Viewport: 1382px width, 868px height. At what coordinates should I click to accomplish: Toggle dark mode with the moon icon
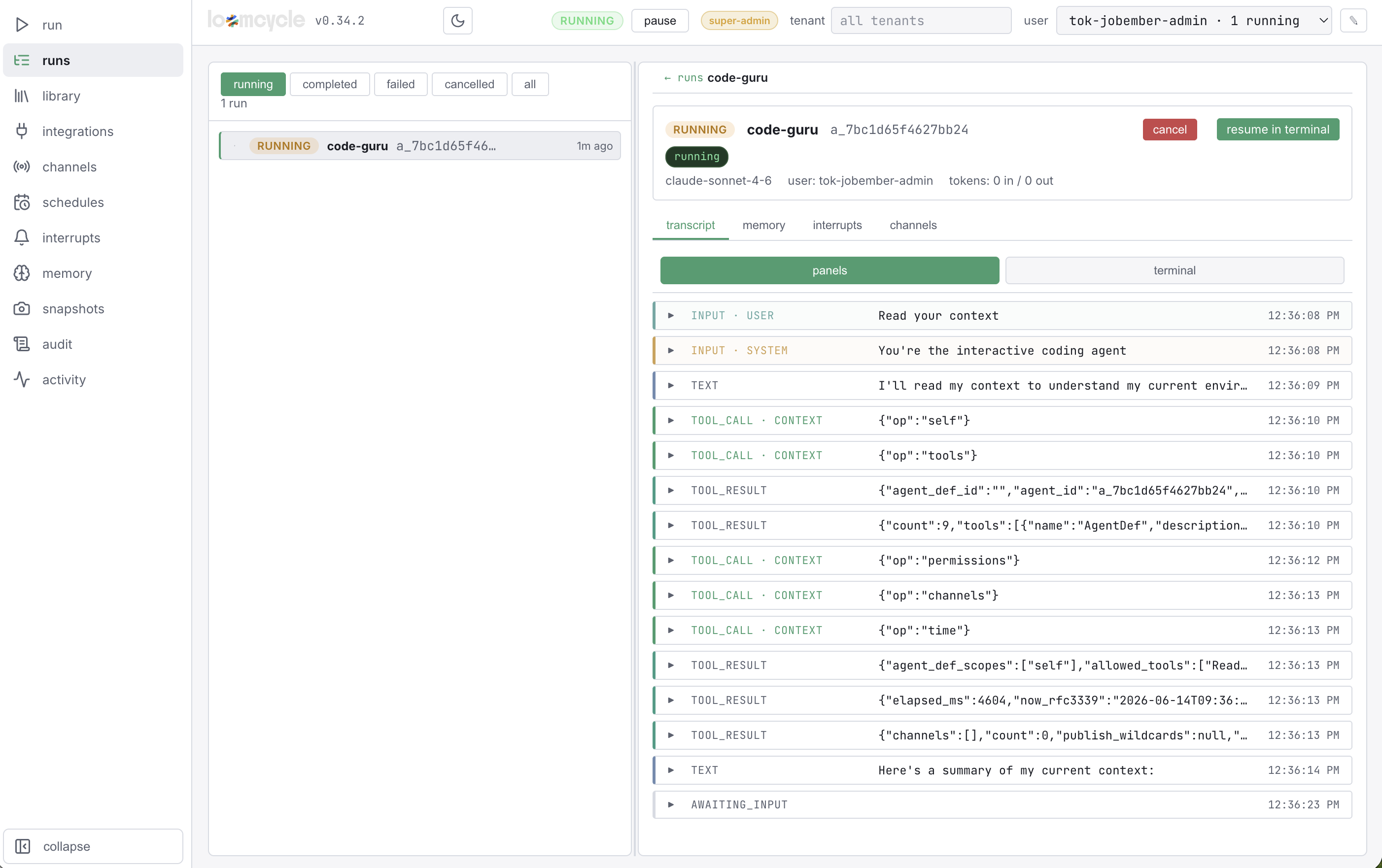coord(457,21)
